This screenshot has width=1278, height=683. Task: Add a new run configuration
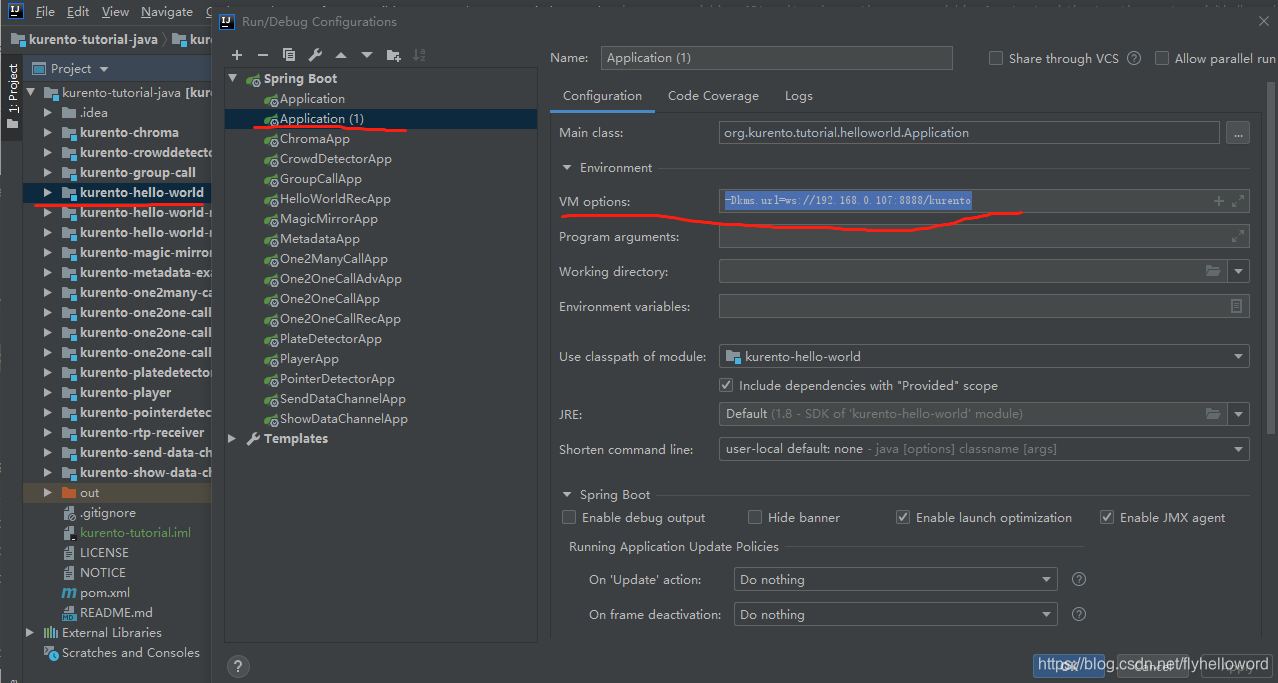point(237,55)
